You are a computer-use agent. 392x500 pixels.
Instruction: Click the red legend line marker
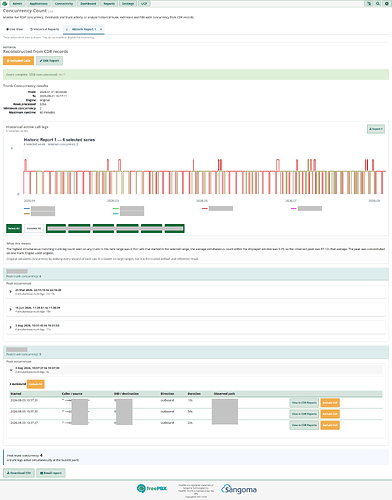coord(205,209)
